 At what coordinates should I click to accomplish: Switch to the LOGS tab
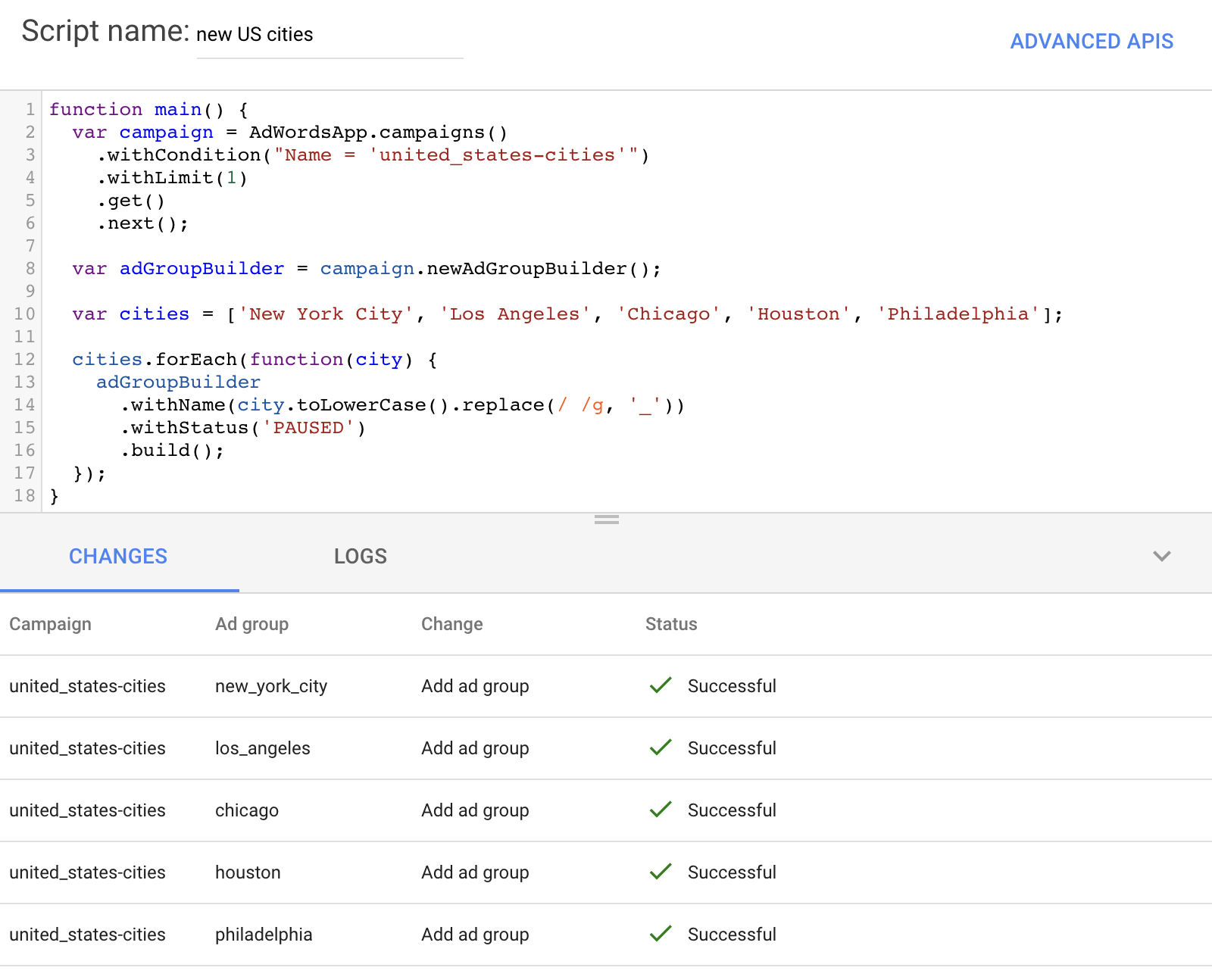(x=360, y=556)
